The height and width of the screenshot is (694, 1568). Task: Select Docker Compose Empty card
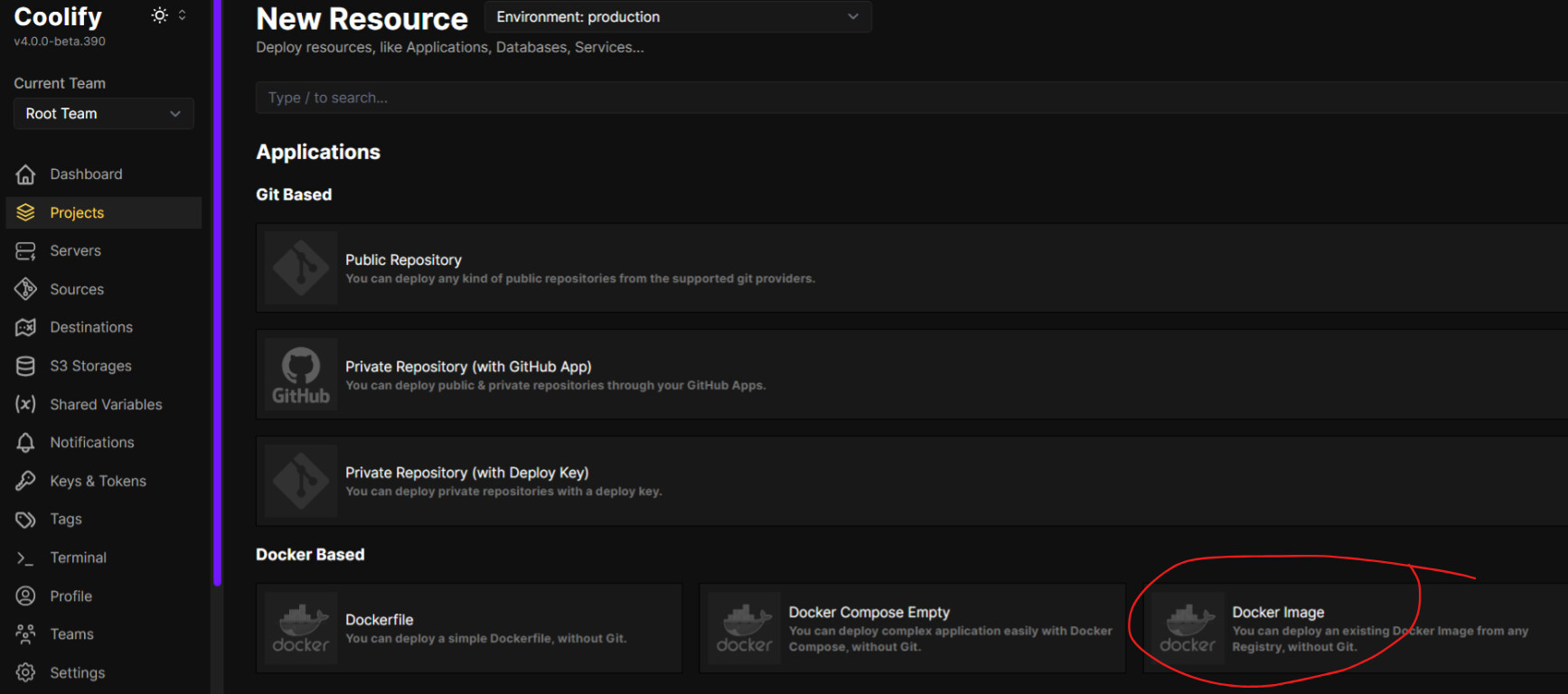tap(912, 628)
